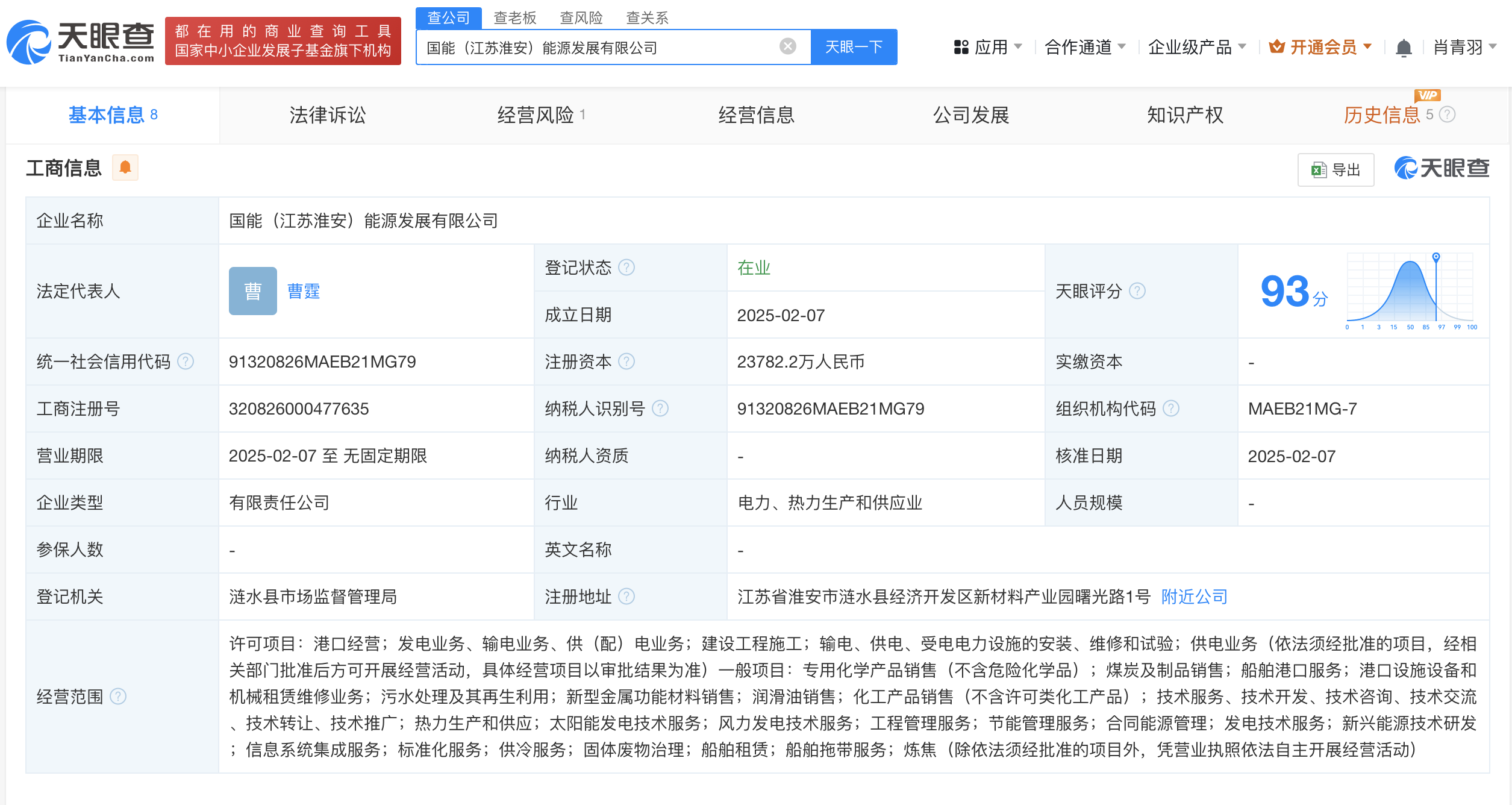Open notifications bell icon in header
This screenshot has width=1512, height=805.
[x=1404, y=47]
